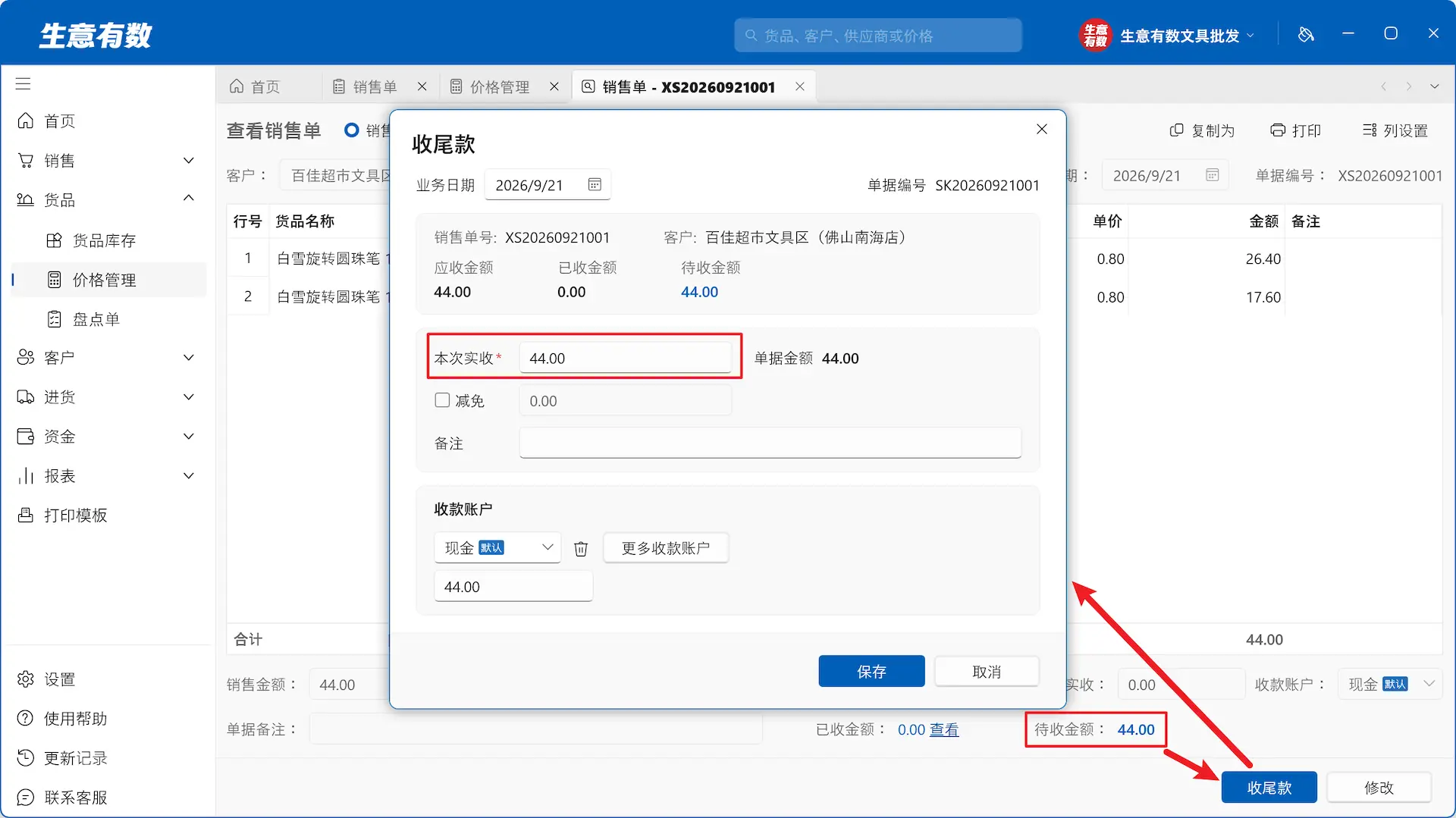
Task: Open 联系客服 in sidebar
Action: coord(106,798)
